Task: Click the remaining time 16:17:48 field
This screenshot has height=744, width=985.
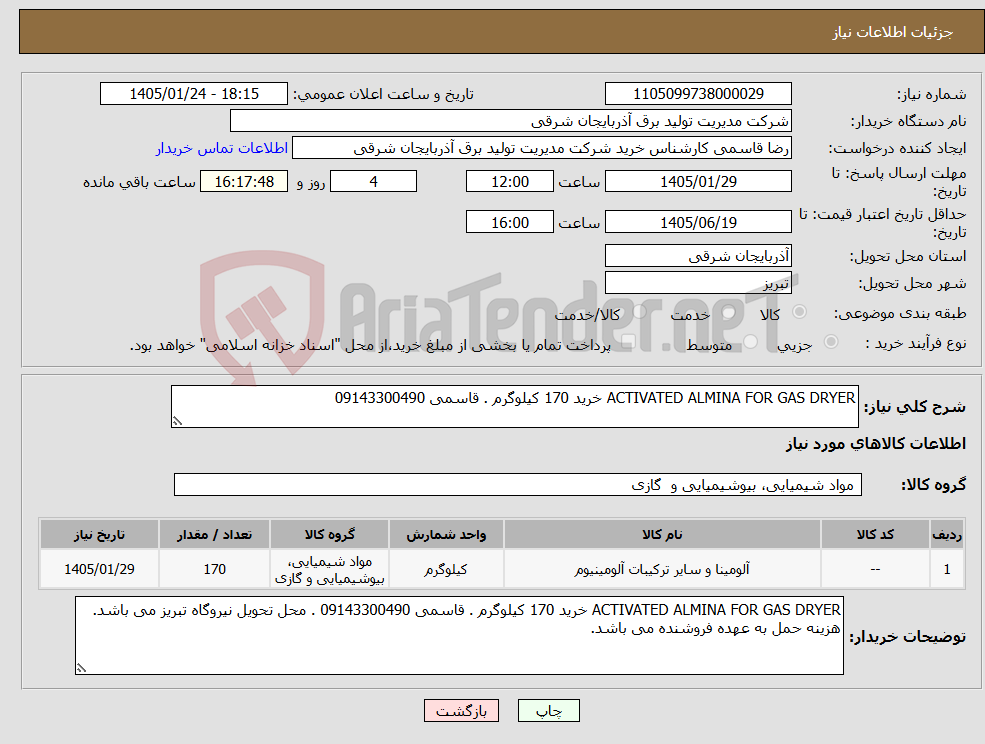Action: [x=244, y=182]
